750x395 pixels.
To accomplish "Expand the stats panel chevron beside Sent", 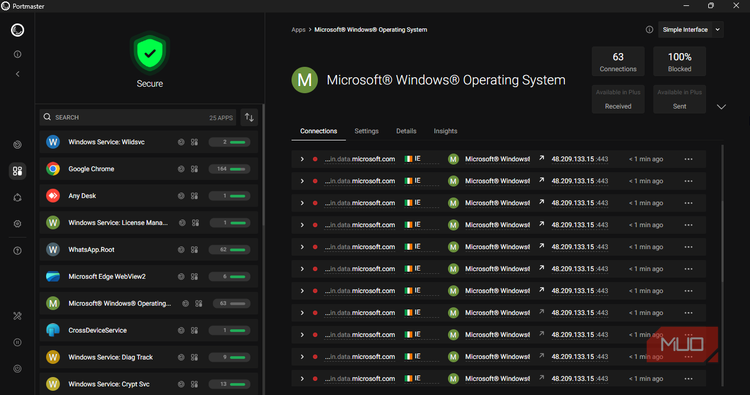I will pos(721,107).
